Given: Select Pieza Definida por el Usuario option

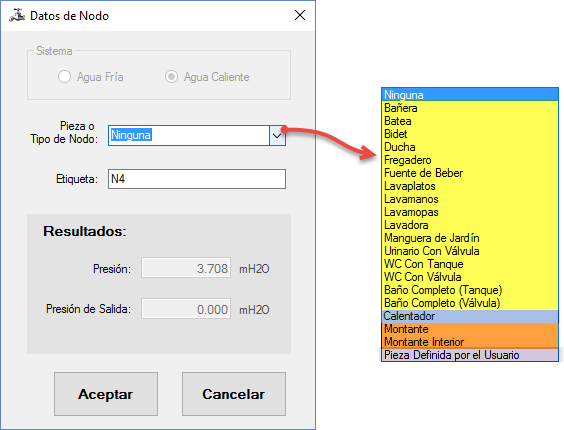Looking at the screenshot, I should (470, 355).
